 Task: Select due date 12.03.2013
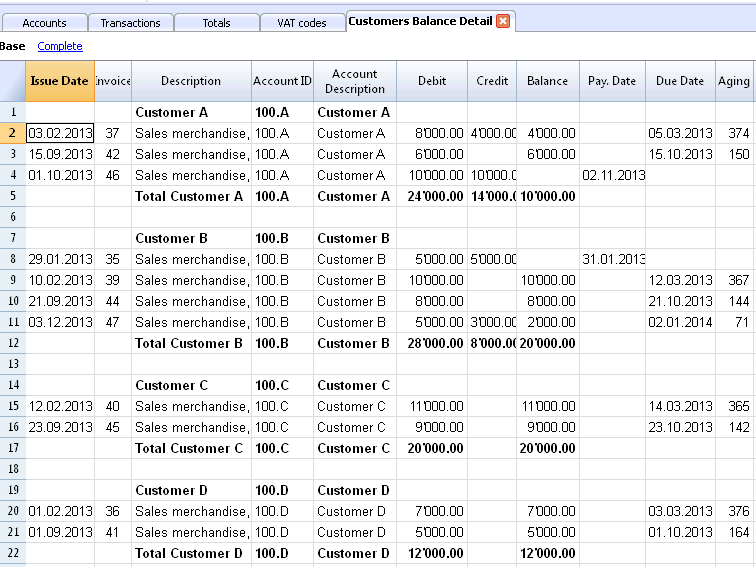(680, 280)
